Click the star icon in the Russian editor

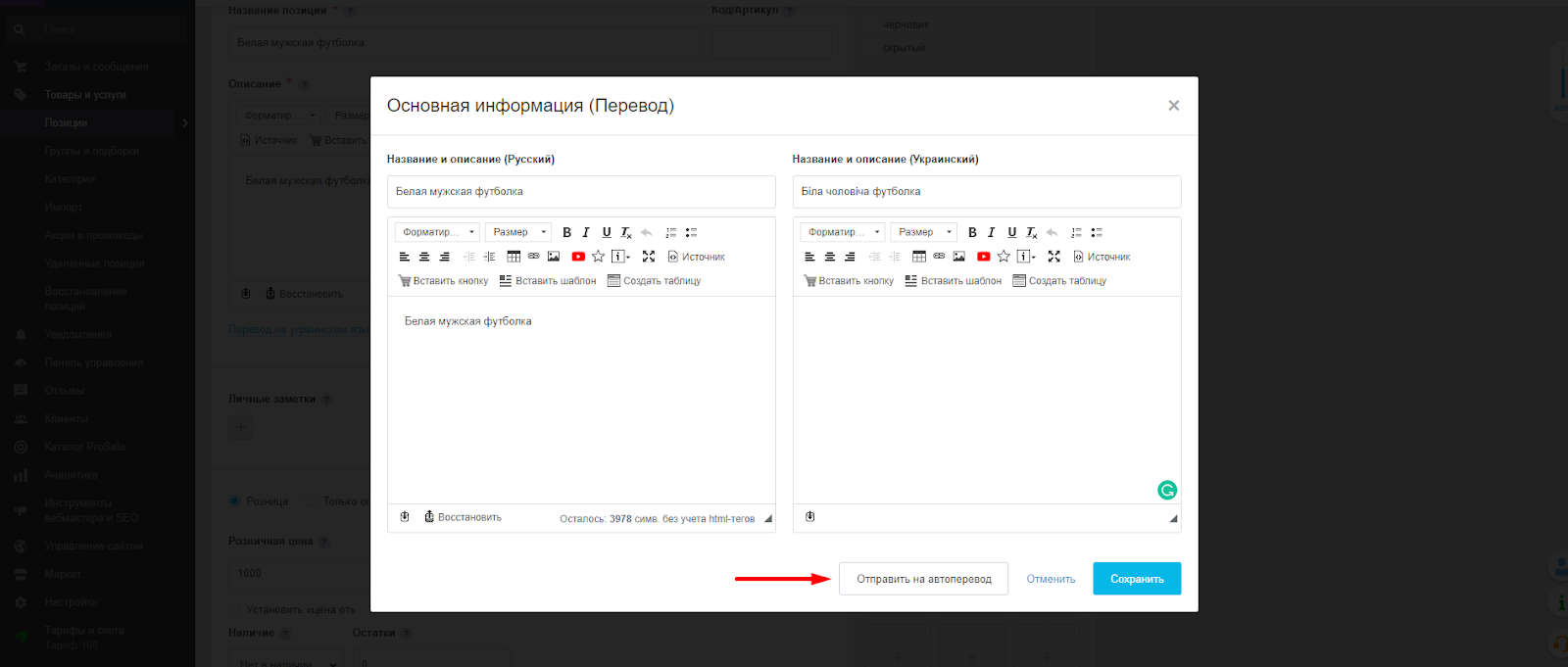click(598, 257)
